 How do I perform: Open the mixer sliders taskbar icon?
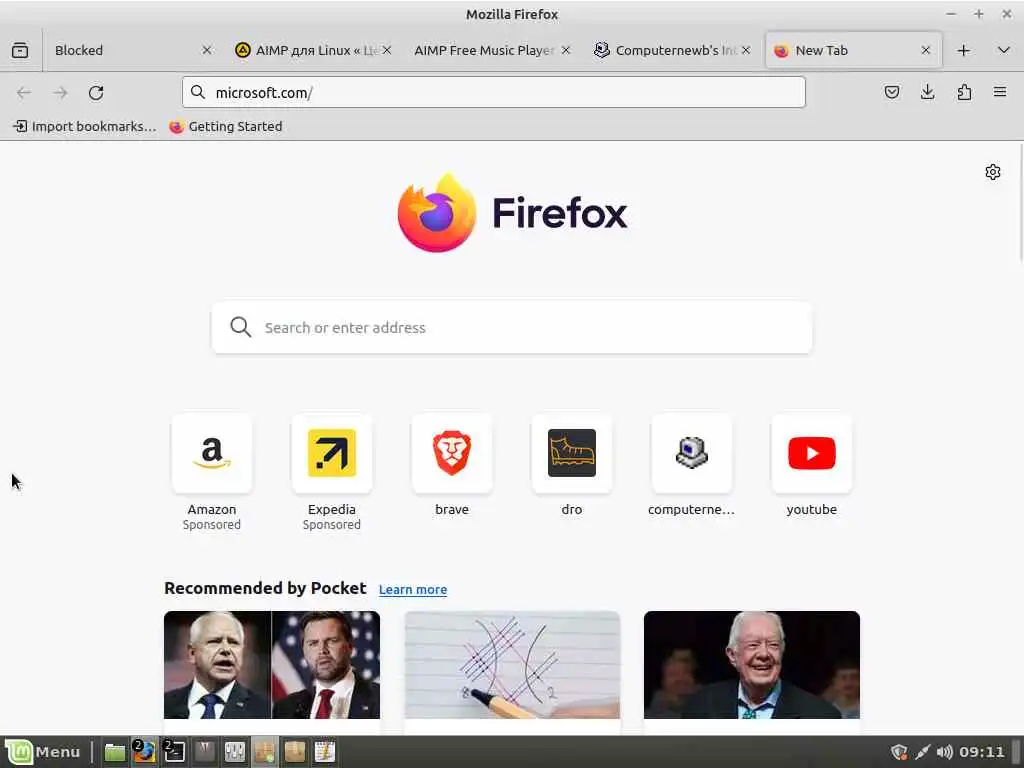(234, 752)
